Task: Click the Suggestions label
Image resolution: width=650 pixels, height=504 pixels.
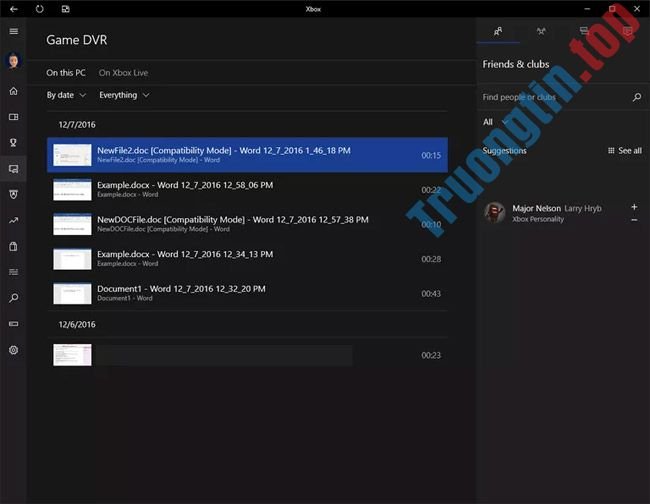Action: (x=504, y=150)
